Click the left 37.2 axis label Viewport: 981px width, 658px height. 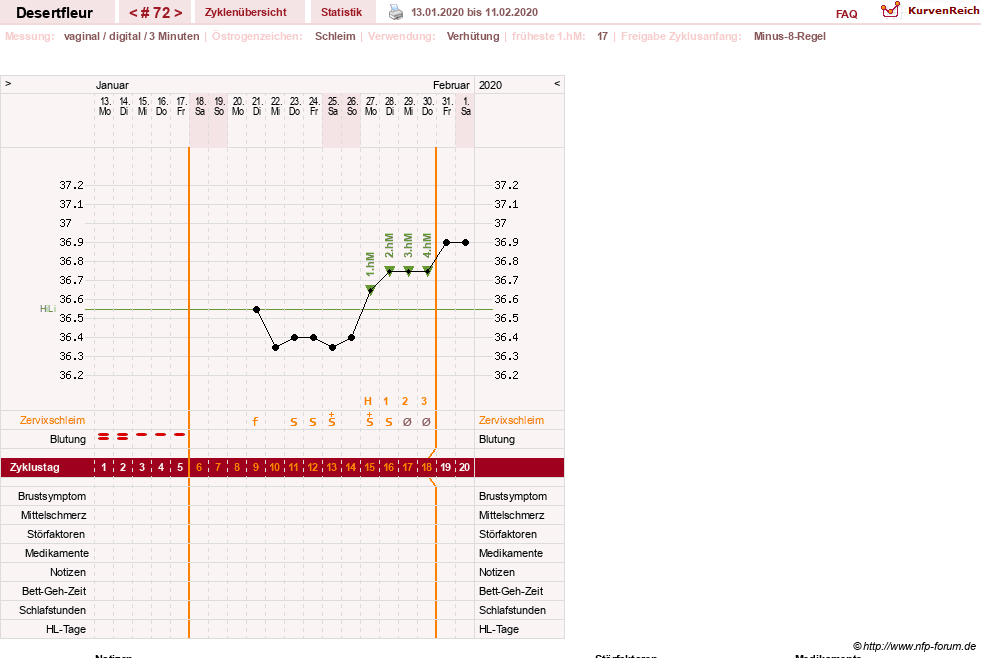click(71, 185)
